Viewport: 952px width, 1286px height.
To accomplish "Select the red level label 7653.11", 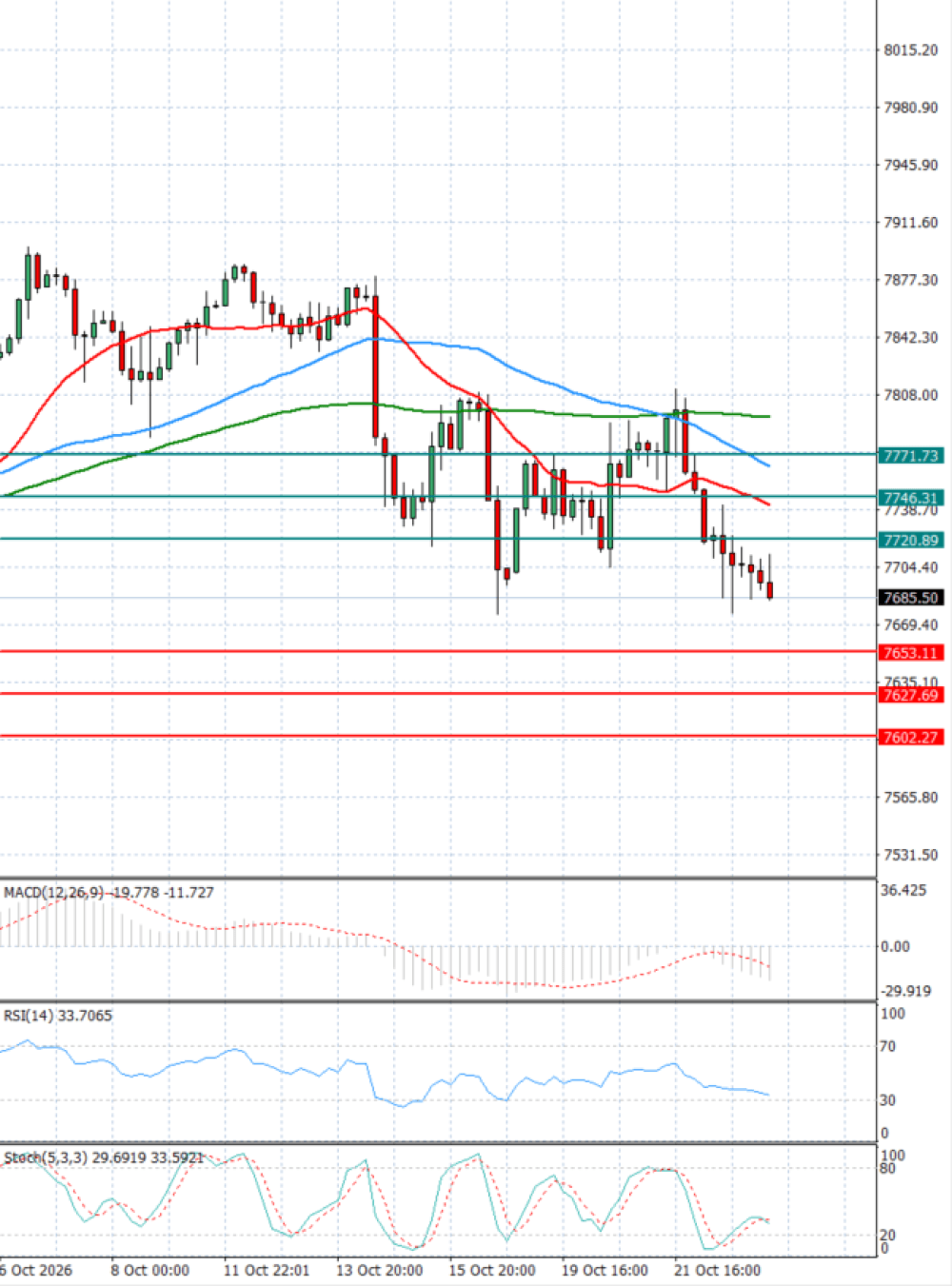I will point(911,653).
